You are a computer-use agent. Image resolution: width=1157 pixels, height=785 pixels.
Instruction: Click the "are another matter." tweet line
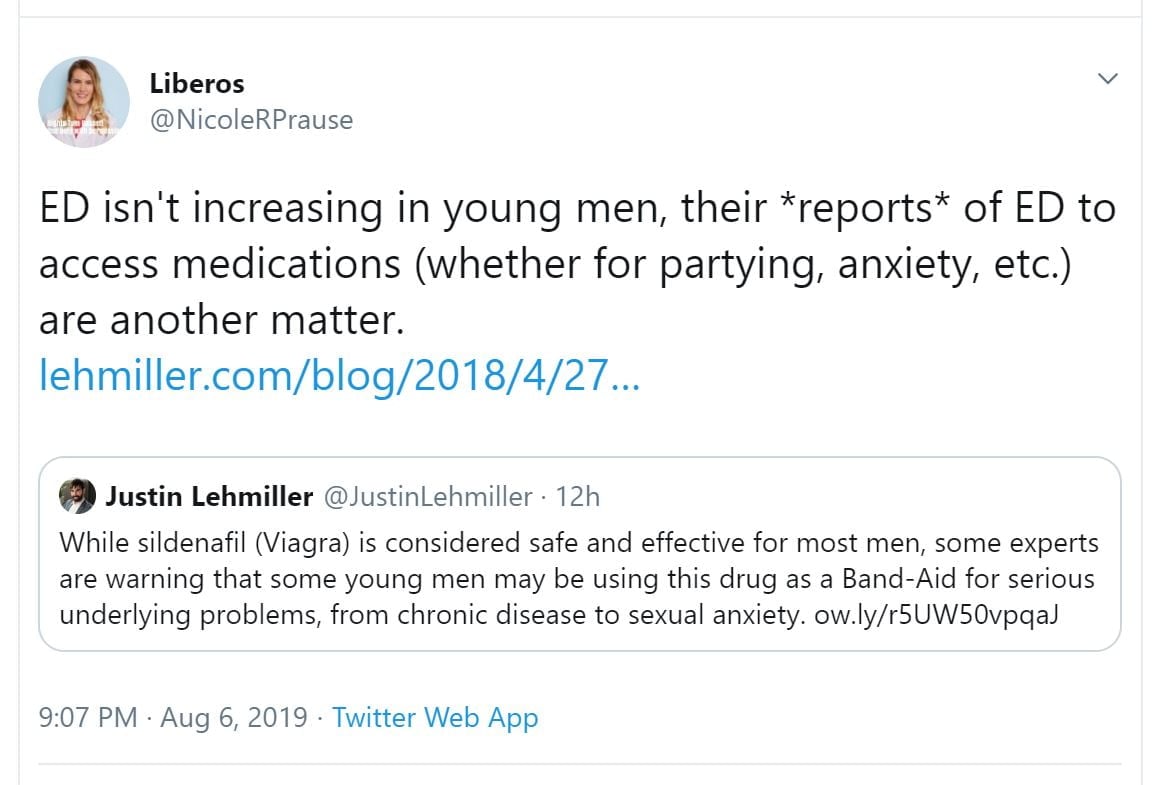[x=221, y=321]
